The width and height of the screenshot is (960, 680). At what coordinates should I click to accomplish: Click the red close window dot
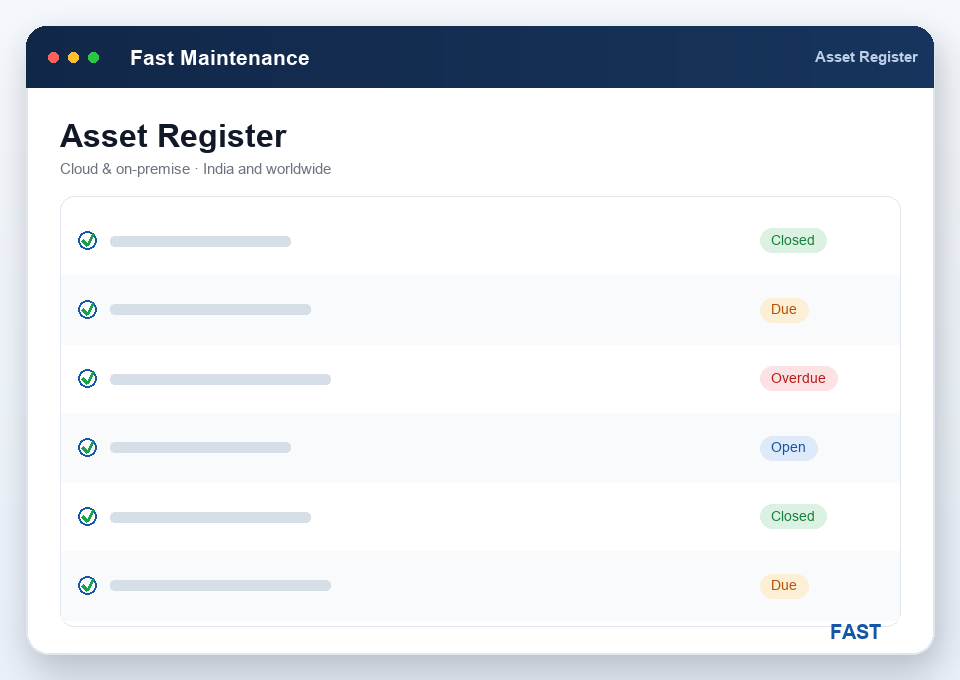pyautogui.click(x=53, y=58)
